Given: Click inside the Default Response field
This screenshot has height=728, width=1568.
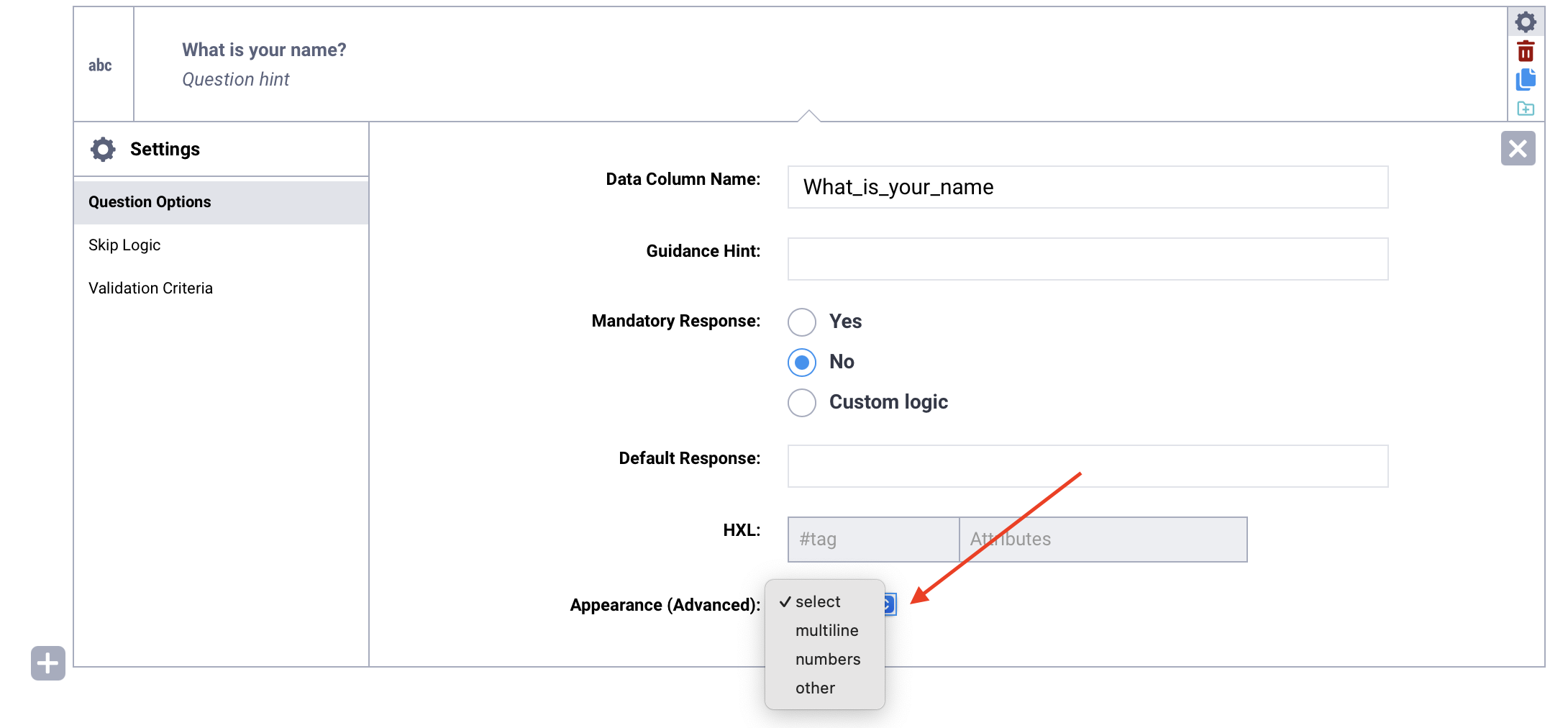Looking at the screenshot, I should tap(1086, 466).
